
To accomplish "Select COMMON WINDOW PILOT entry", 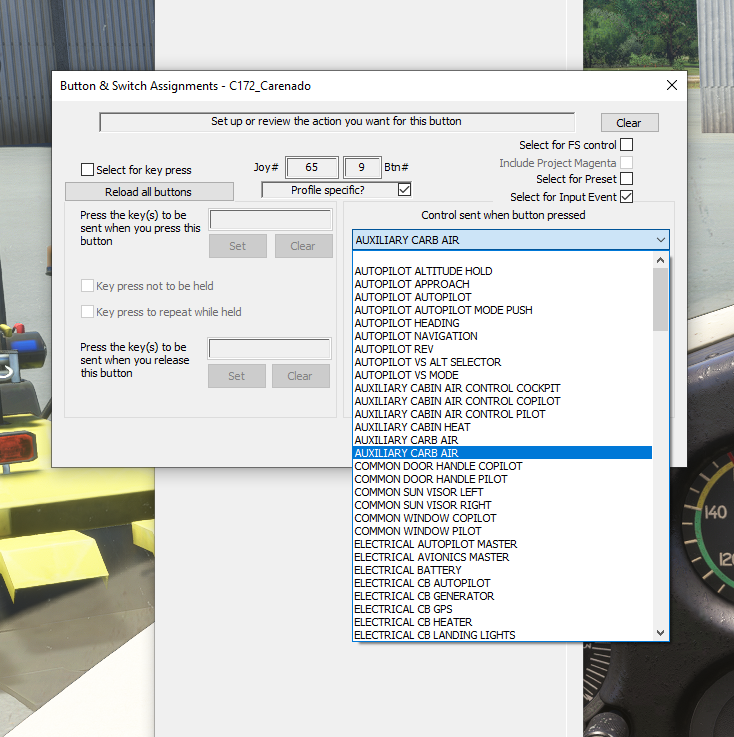I will click(502, 531).
